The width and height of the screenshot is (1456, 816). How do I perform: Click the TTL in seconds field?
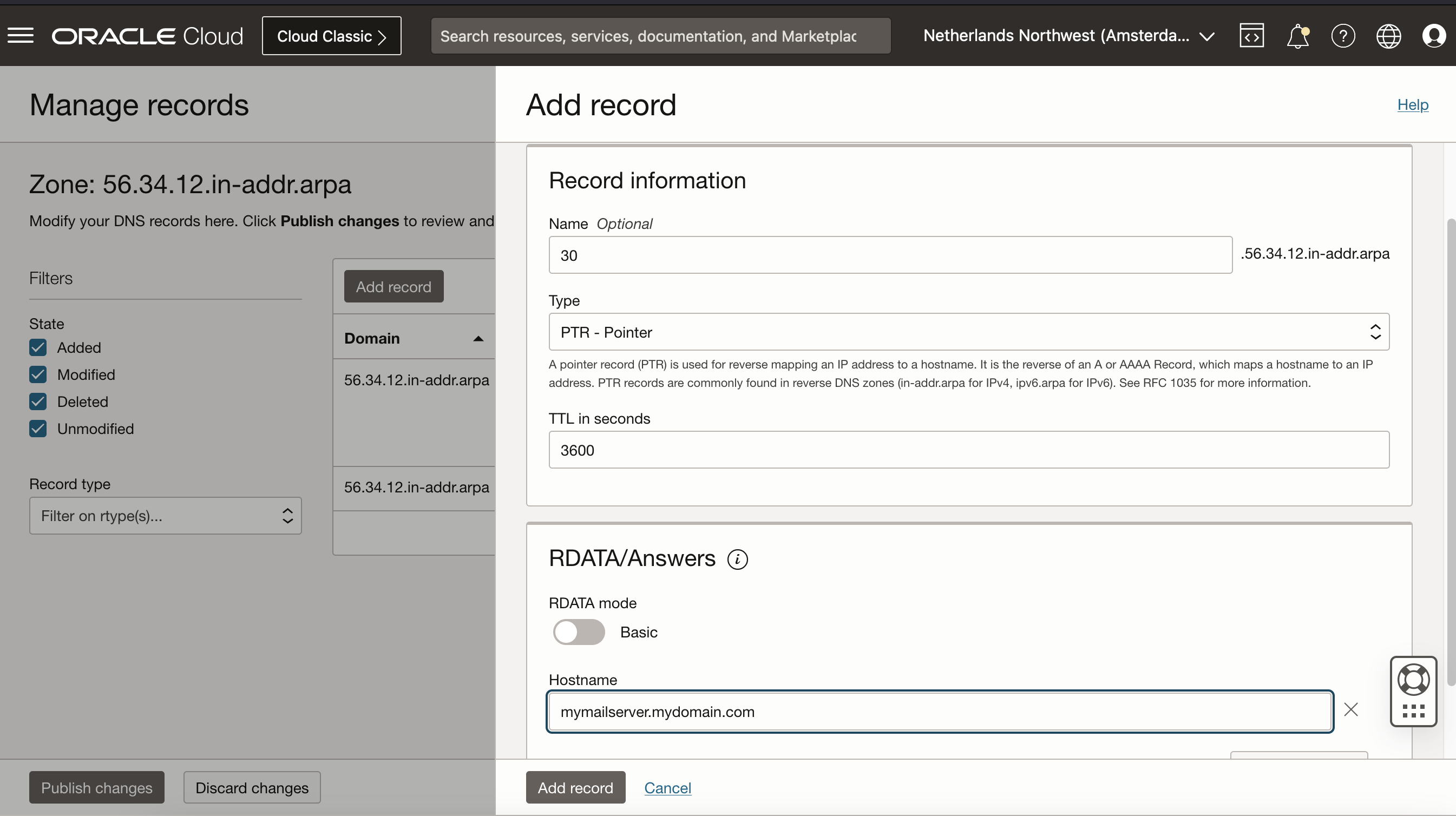click(969, 450)
